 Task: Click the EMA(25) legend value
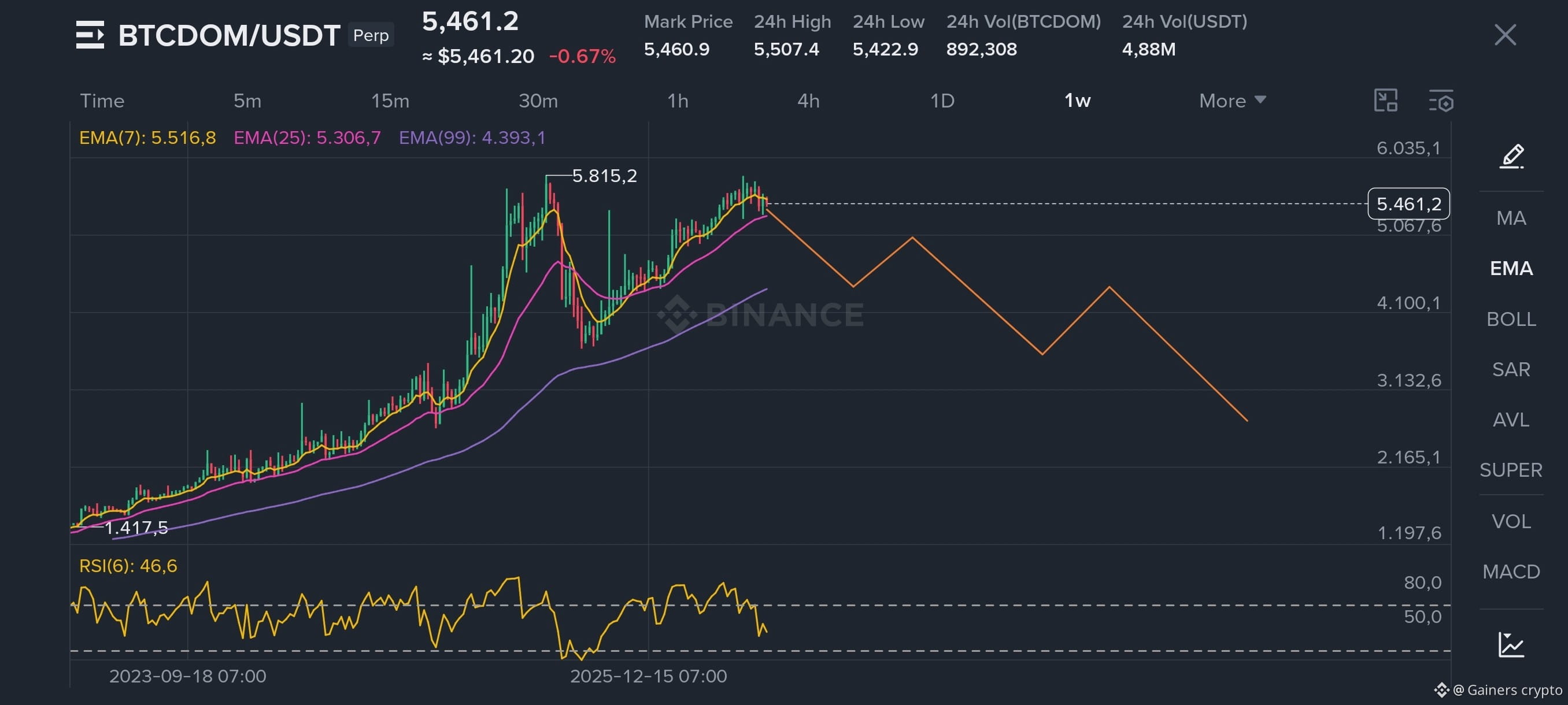(308, 138)
